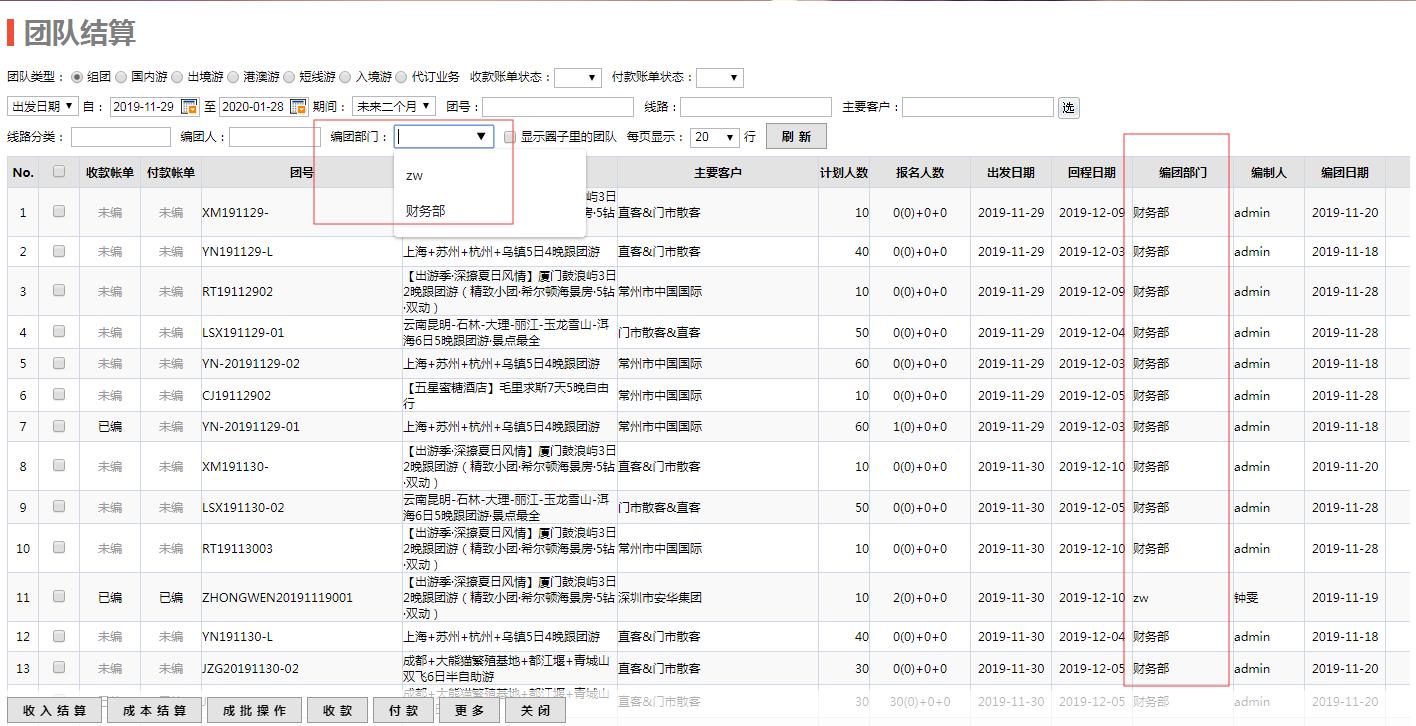Open the 期间 未来二个月 dropdown

point(394,106)
